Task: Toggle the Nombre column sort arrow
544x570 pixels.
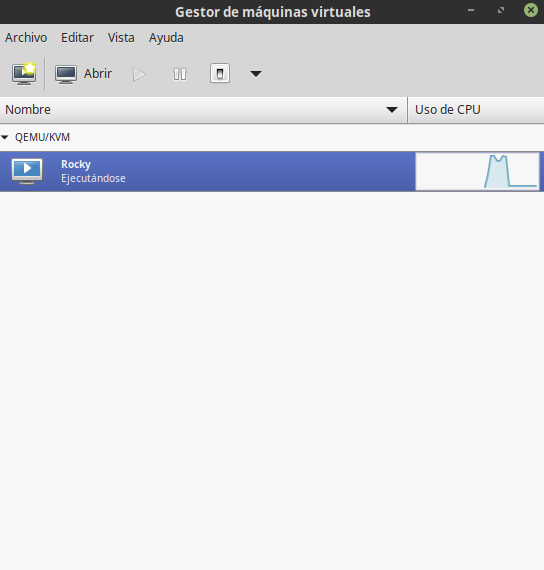Action: pos(392,110)
